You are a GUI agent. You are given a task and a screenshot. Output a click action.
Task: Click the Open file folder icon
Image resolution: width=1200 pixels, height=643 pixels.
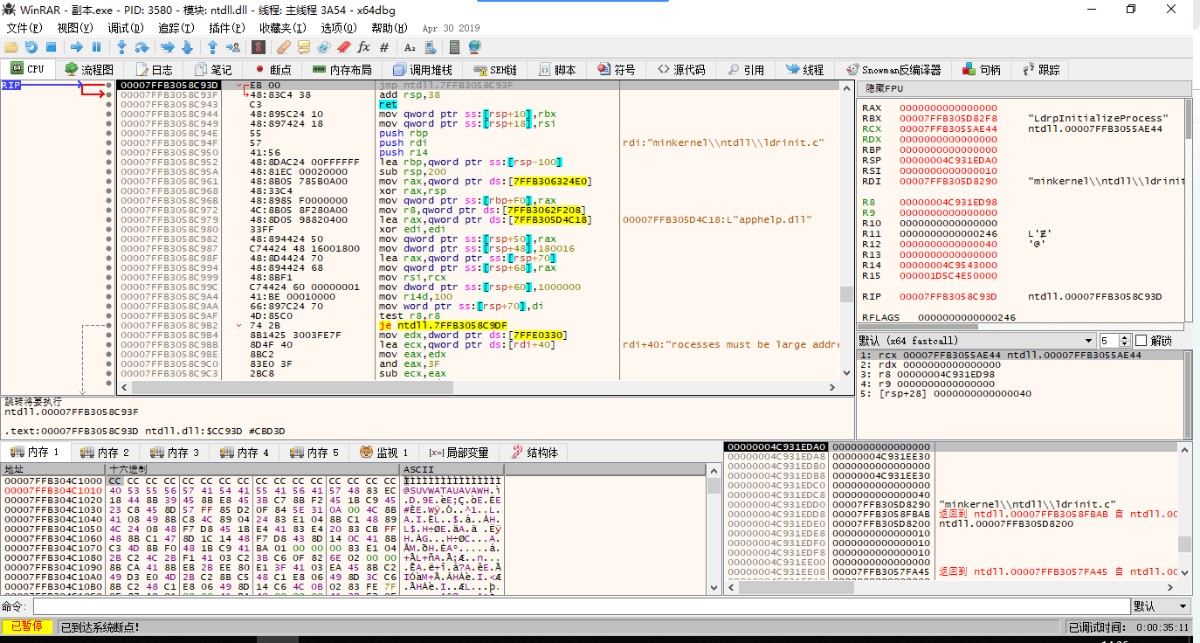pyautogui.click(x=11, y=47)
